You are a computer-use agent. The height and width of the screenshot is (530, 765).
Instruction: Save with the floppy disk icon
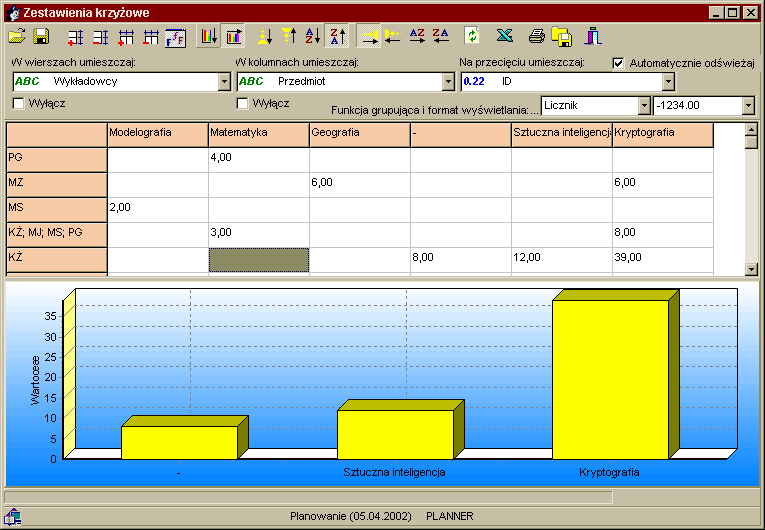pyautogui.click(x=41, y=37)
